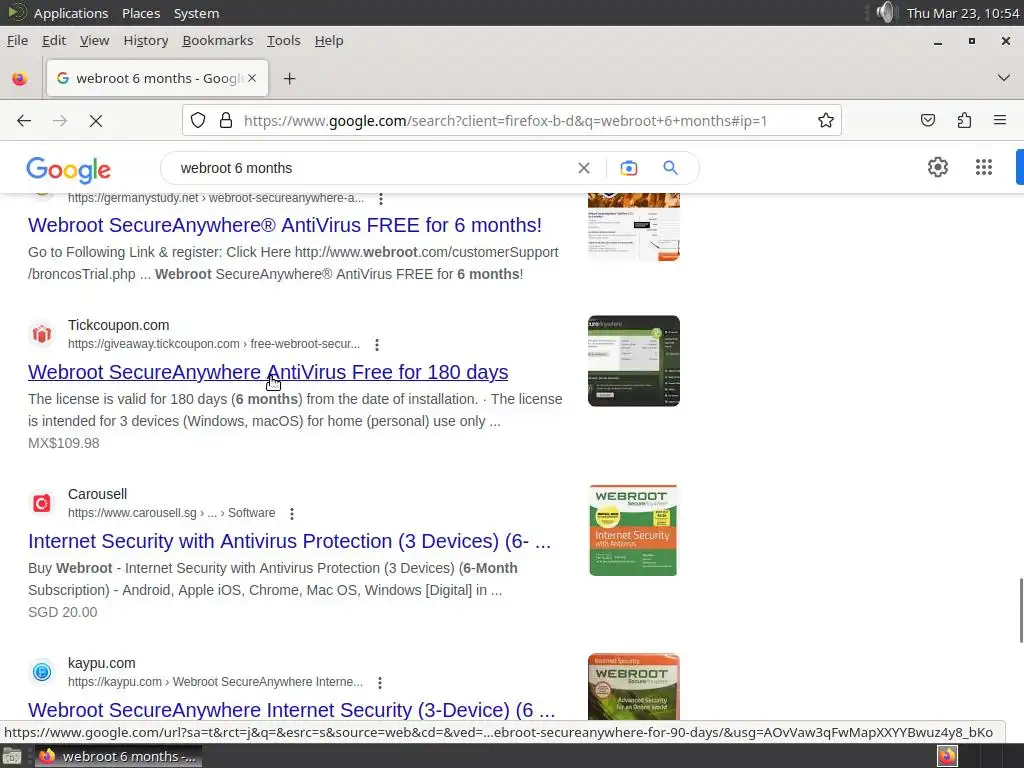
Task: Open the Bookmarks menu
Action: (217, 40)
